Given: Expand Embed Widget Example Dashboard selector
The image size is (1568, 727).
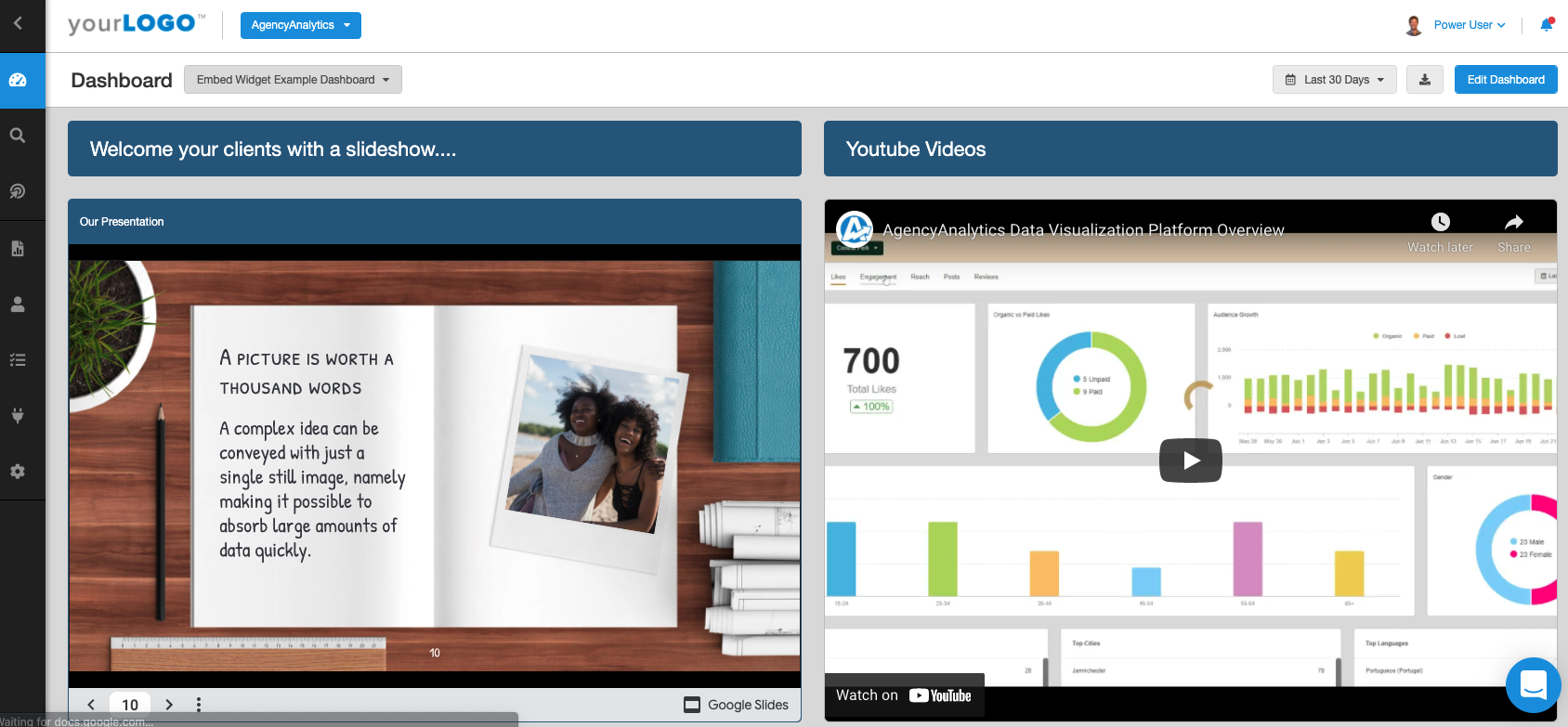Looking at the screenshot, I should click(x=294, y=80).
